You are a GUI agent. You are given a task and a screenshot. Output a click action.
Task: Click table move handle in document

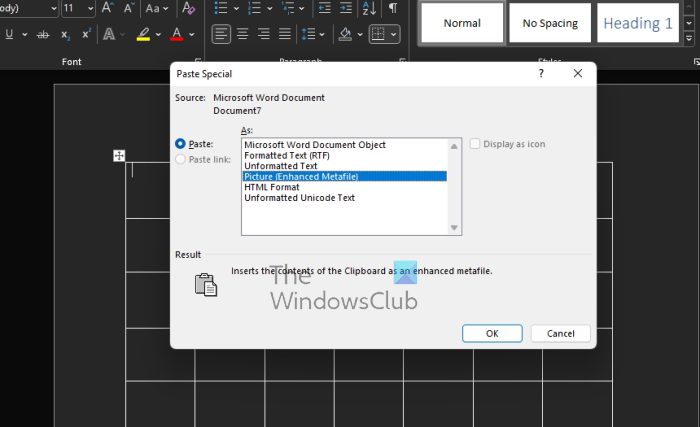pyautogui.click(x=119, y=155)
